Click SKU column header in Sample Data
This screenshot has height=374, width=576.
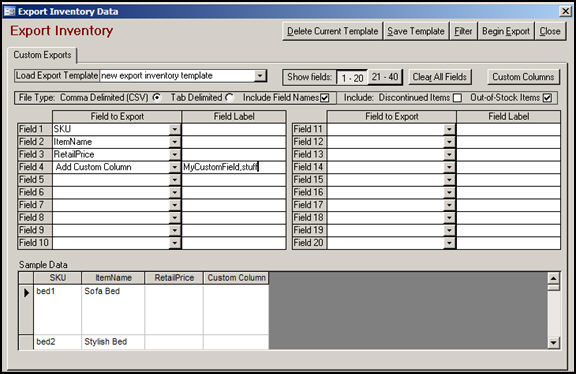pyautogui.click(x=57, y=278)
